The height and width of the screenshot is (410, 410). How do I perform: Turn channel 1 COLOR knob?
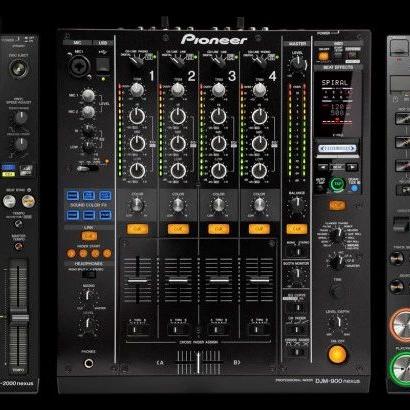[x=137, y=205]
